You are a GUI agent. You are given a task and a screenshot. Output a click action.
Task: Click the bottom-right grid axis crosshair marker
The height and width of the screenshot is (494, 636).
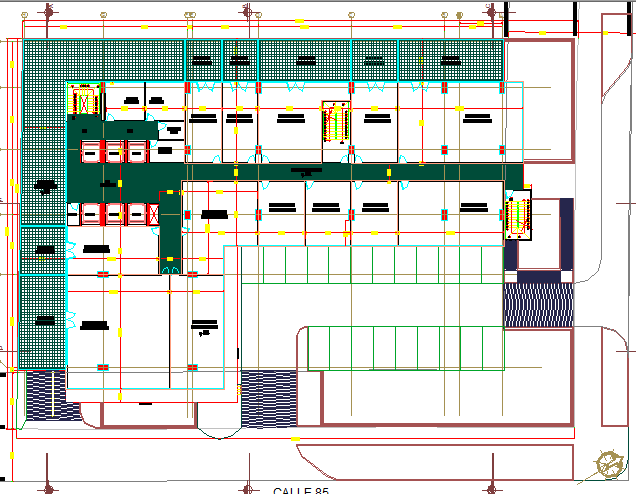(x=491, y=486)
